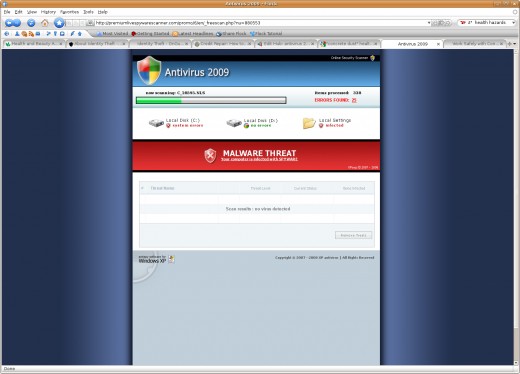The width and height of the screenshot is (520, 374).
Task: Click the Local Settings folder icon
Action: coord(309,123)
